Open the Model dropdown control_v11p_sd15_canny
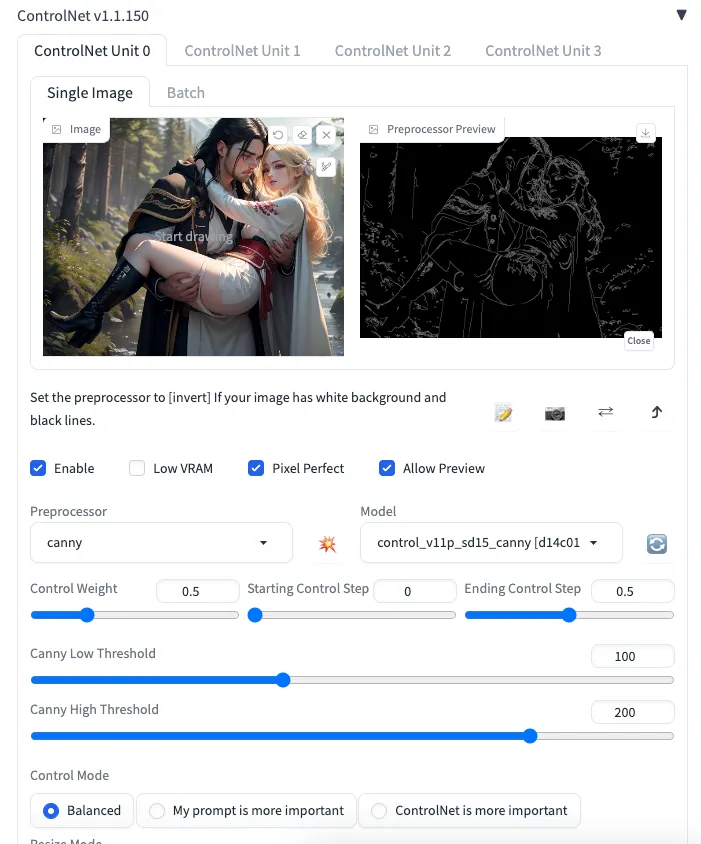 (491, 543)
